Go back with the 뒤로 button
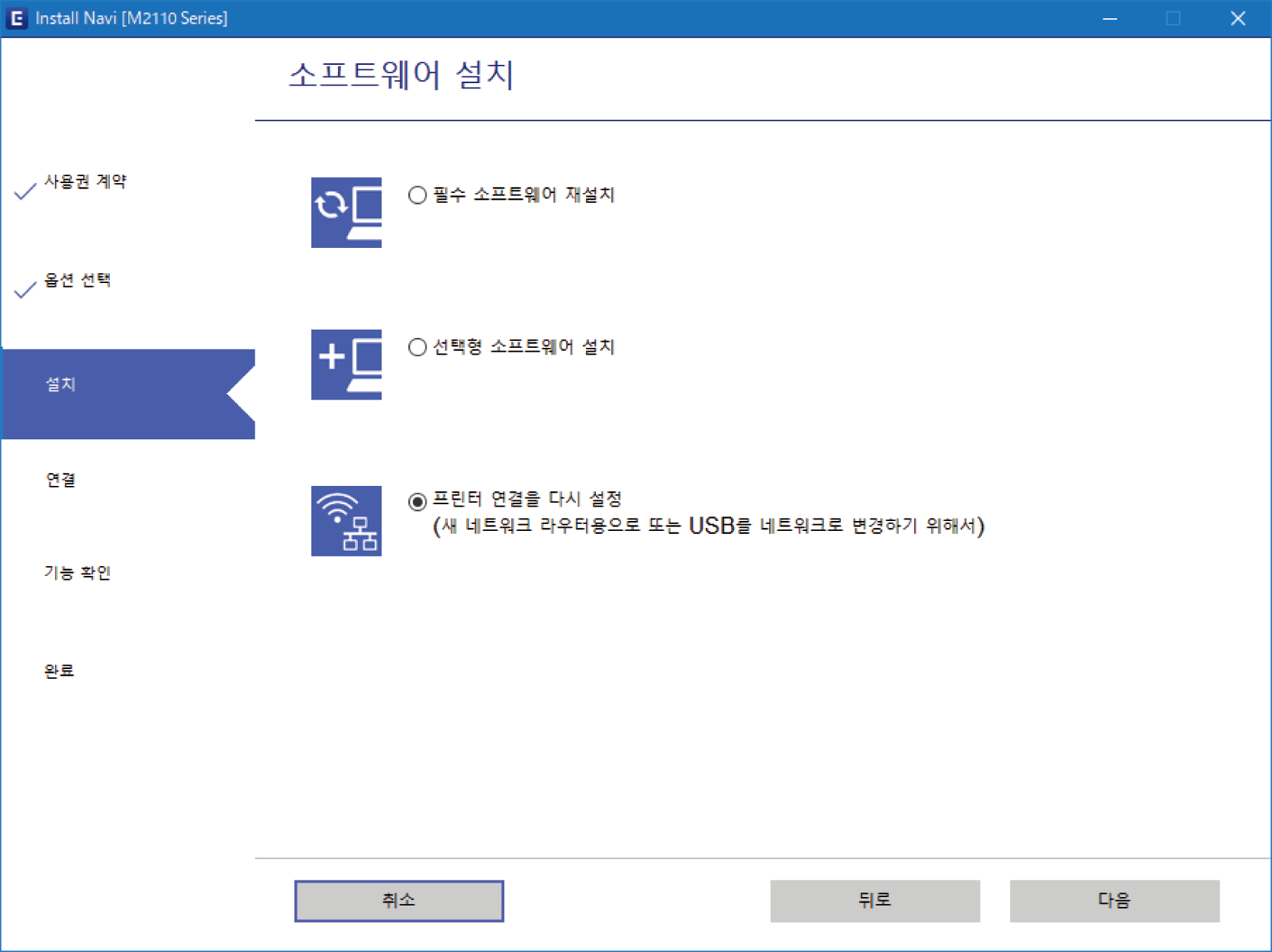This screenshot has width=1272, height=952. [x=874, y=901]
